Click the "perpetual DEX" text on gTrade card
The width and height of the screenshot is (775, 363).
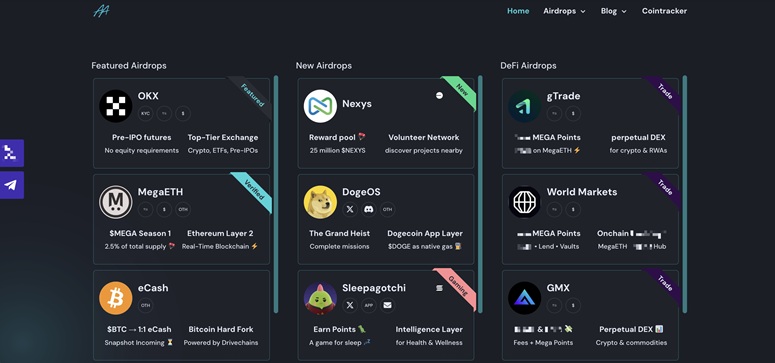point(638,137)
